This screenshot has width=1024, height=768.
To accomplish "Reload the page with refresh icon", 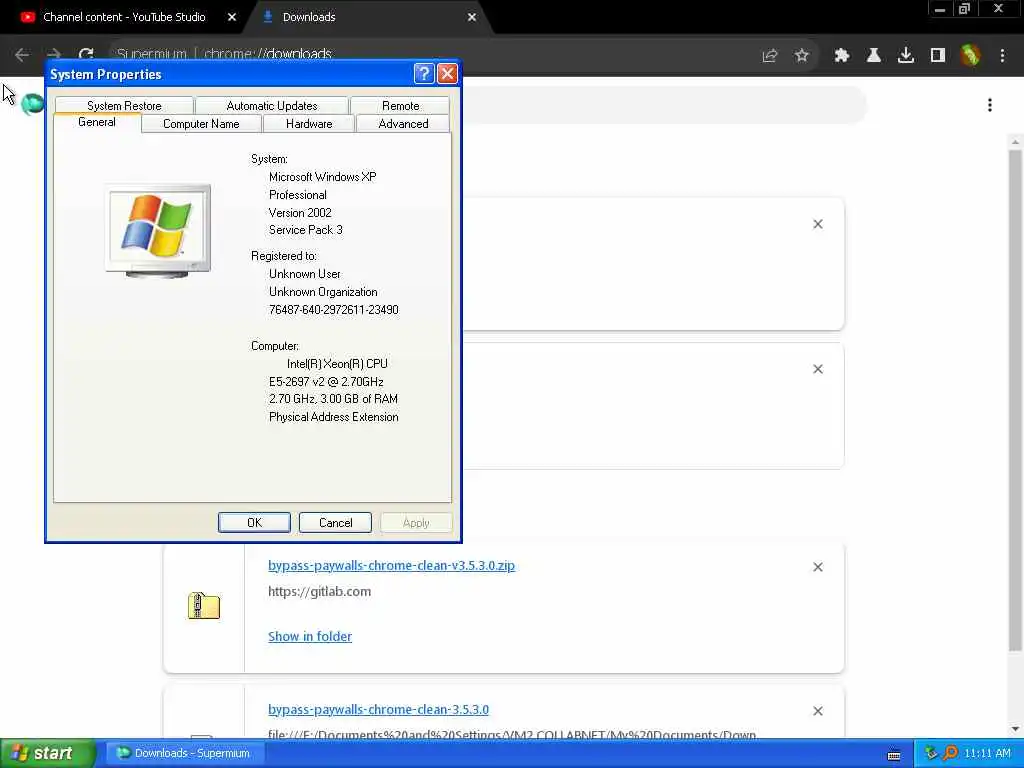I will coord(86,55).
